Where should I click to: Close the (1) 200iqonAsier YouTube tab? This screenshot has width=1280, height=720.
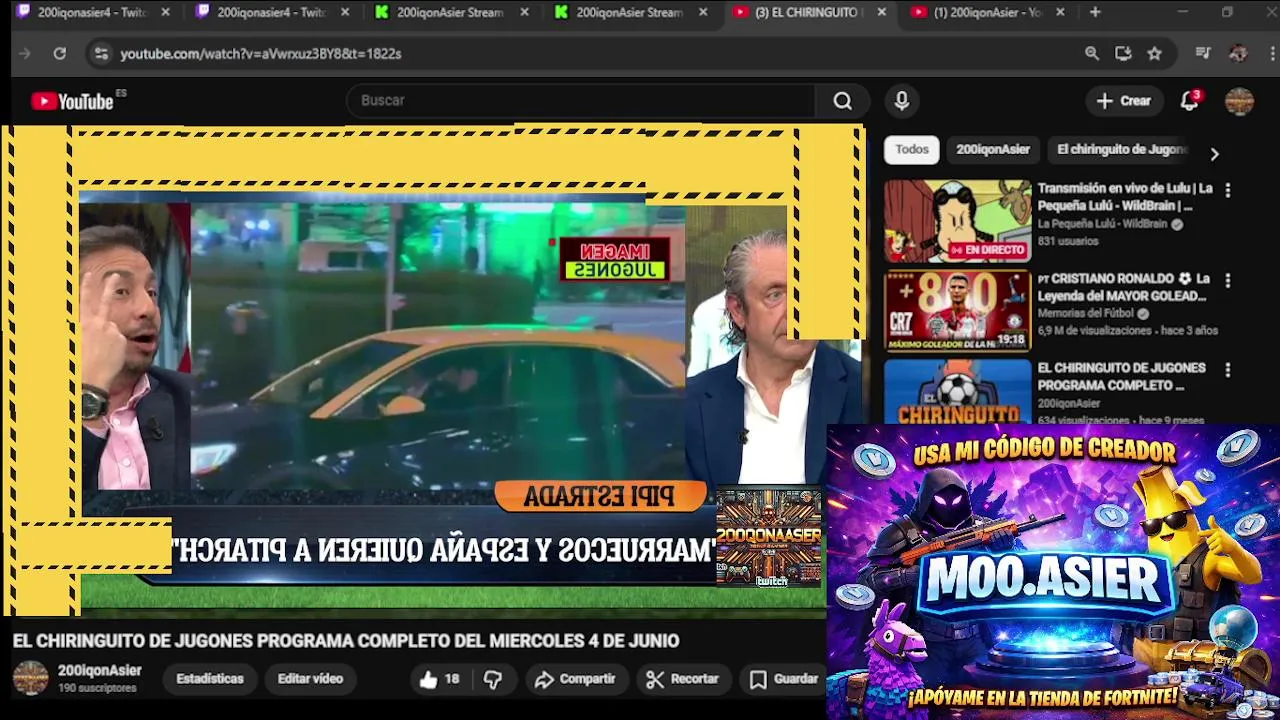tap(1060, 13)
